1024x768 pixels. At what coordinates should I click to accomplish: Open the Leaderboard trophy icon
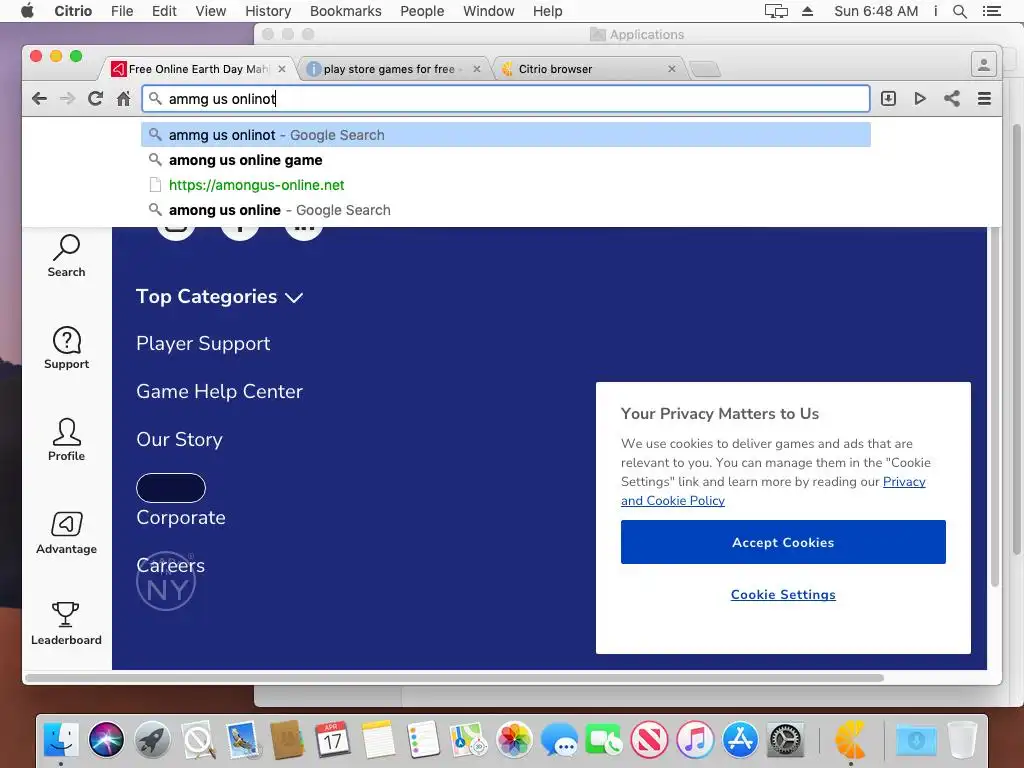[x=66, y=624]
